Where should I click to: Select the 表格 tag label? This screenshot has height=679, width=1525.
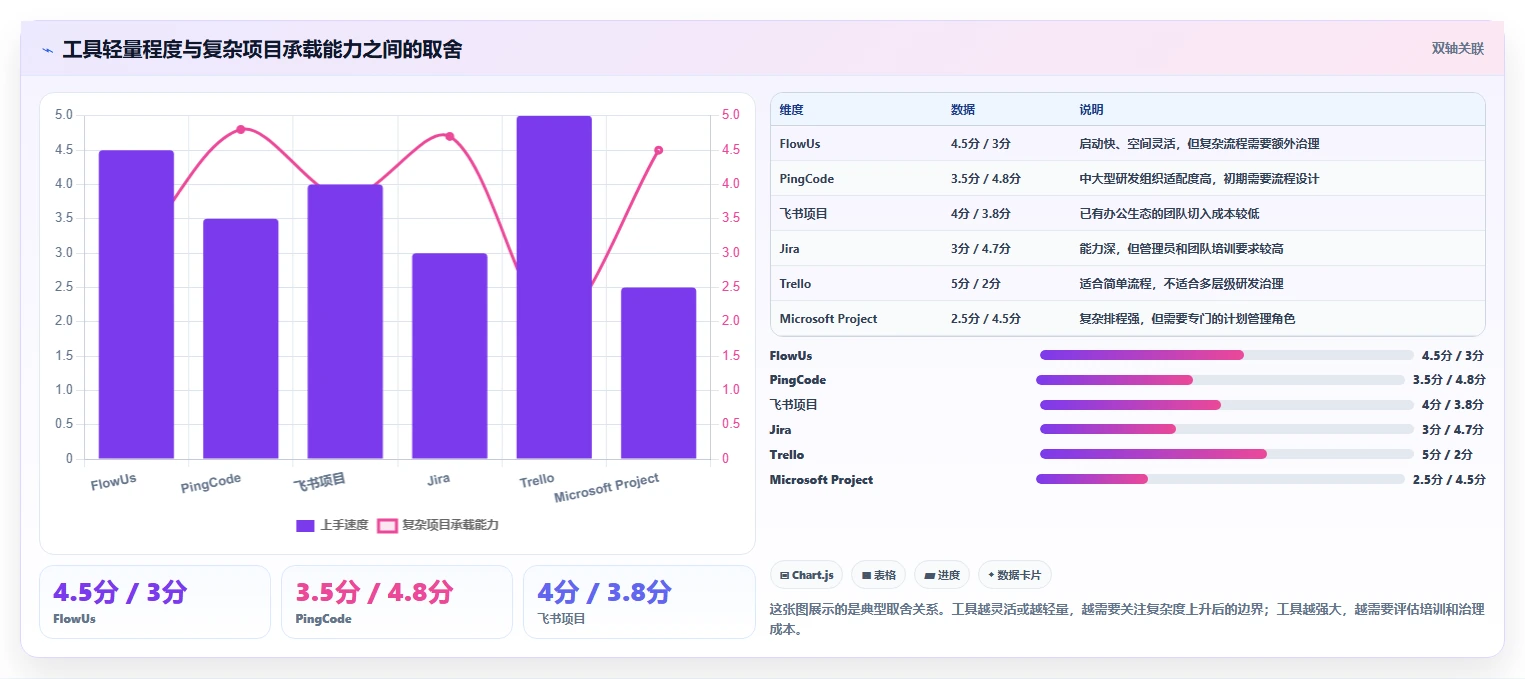[884, 576]
